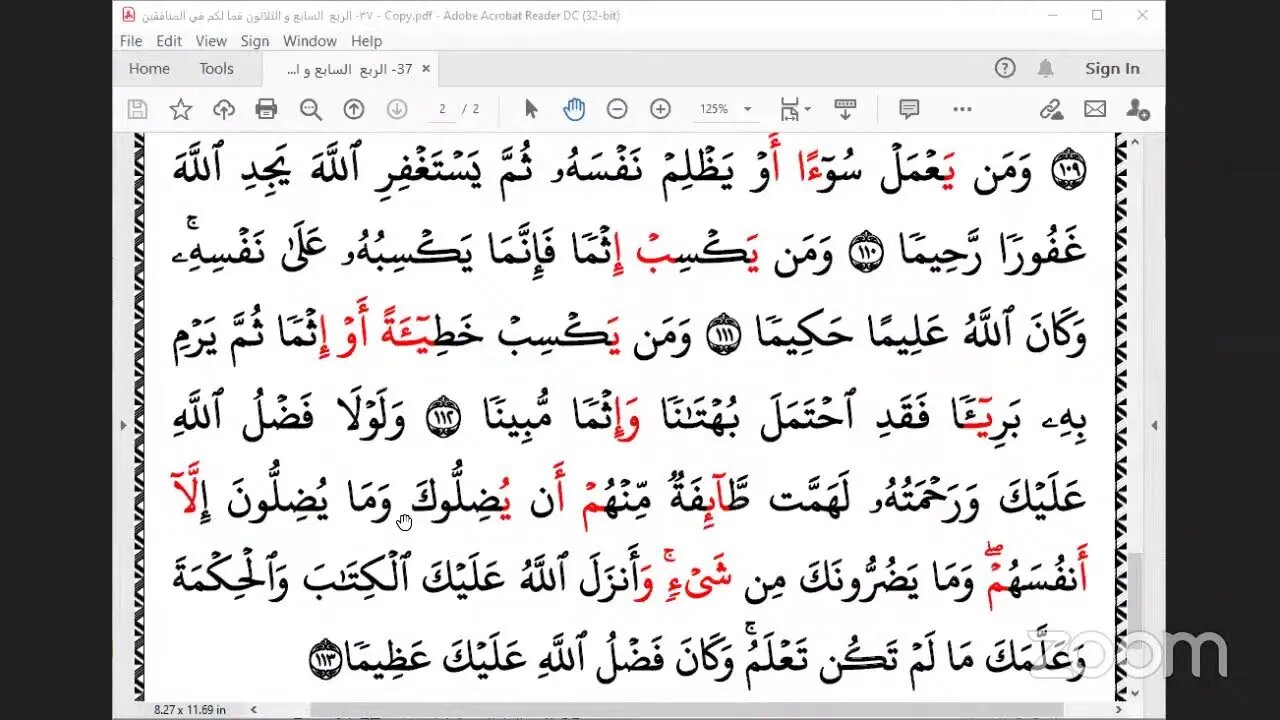This screenshot has height=720, width=1280.
Task: Add a comment with the sticky note tool
Action: pos(909,109)
